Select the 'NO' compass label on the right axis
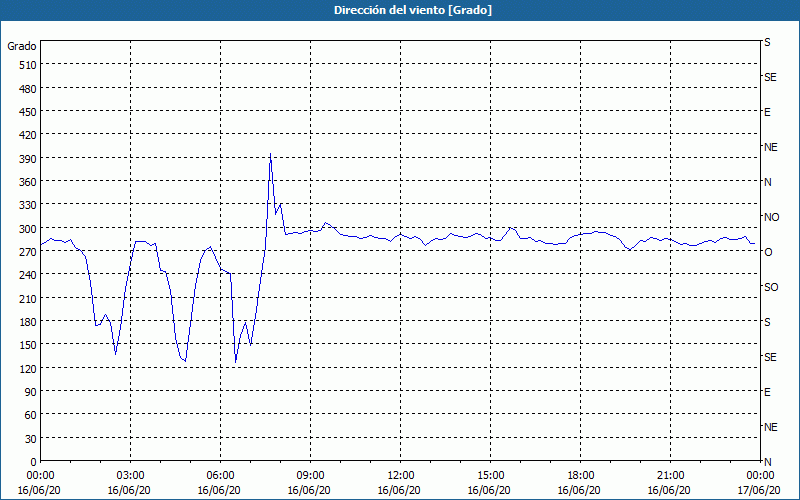The height and width of the screenshot is (500, 800). click(771, 217)
